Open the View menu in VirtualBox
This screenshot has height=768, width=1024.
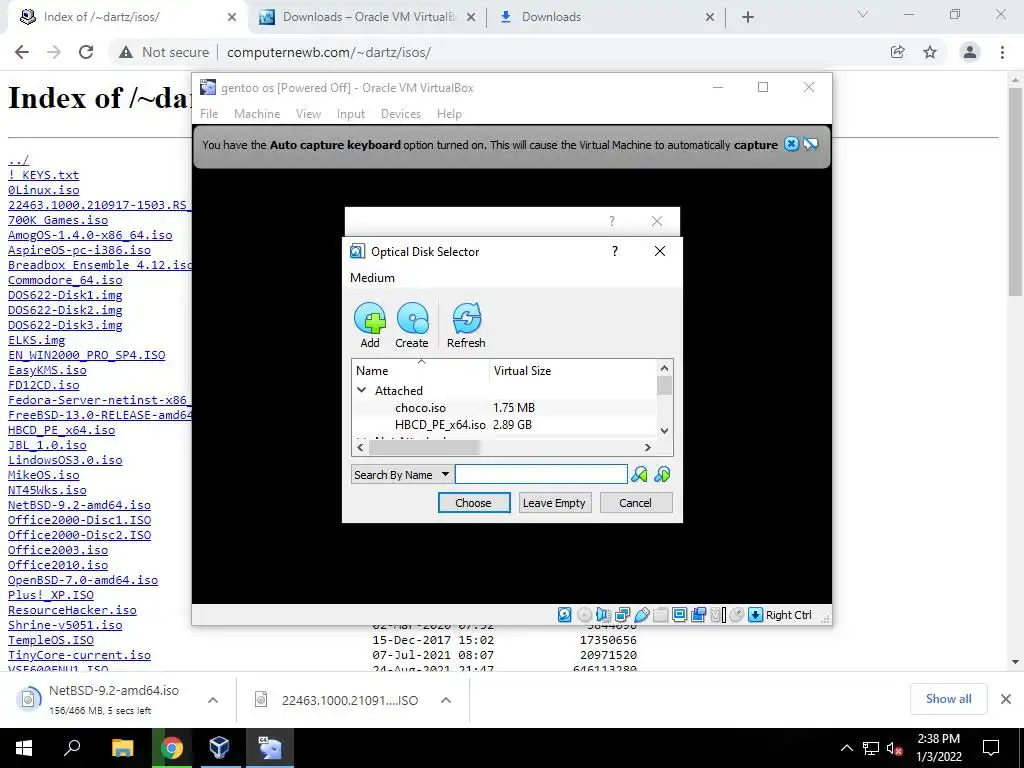pos(308,114)
